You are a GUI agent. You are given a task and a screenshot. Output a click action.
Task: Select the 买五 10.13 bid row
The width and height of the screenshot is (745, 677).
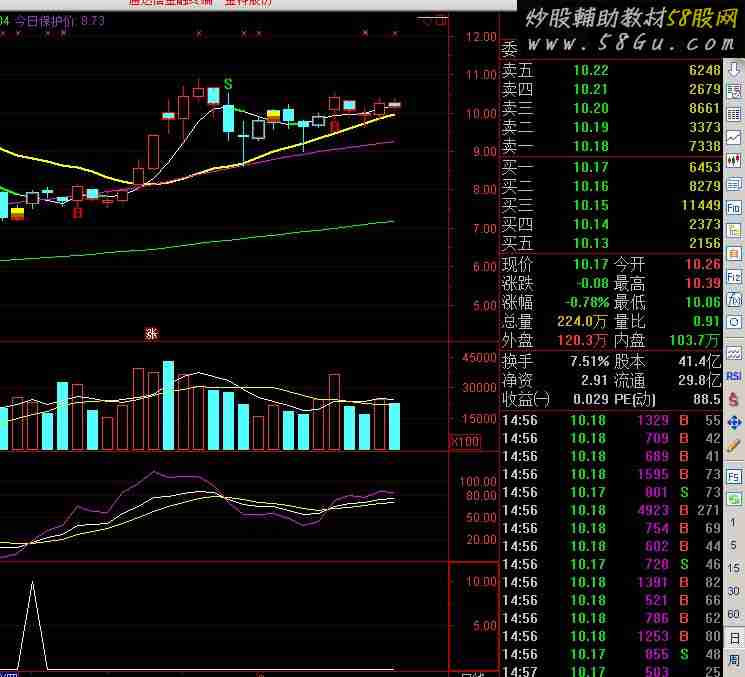click(611, 243)
